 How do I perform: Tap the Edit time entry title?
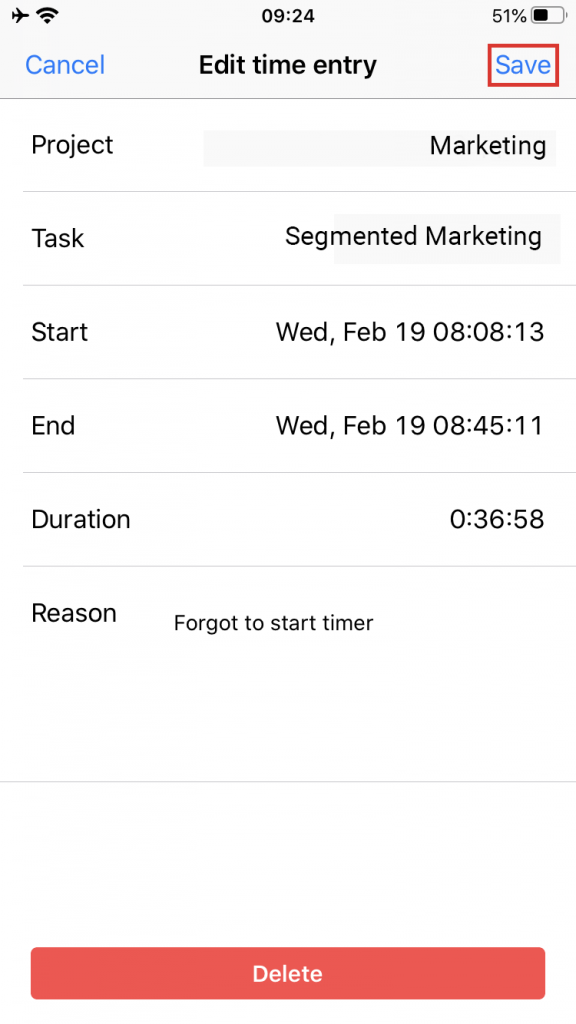click(287, 65)
